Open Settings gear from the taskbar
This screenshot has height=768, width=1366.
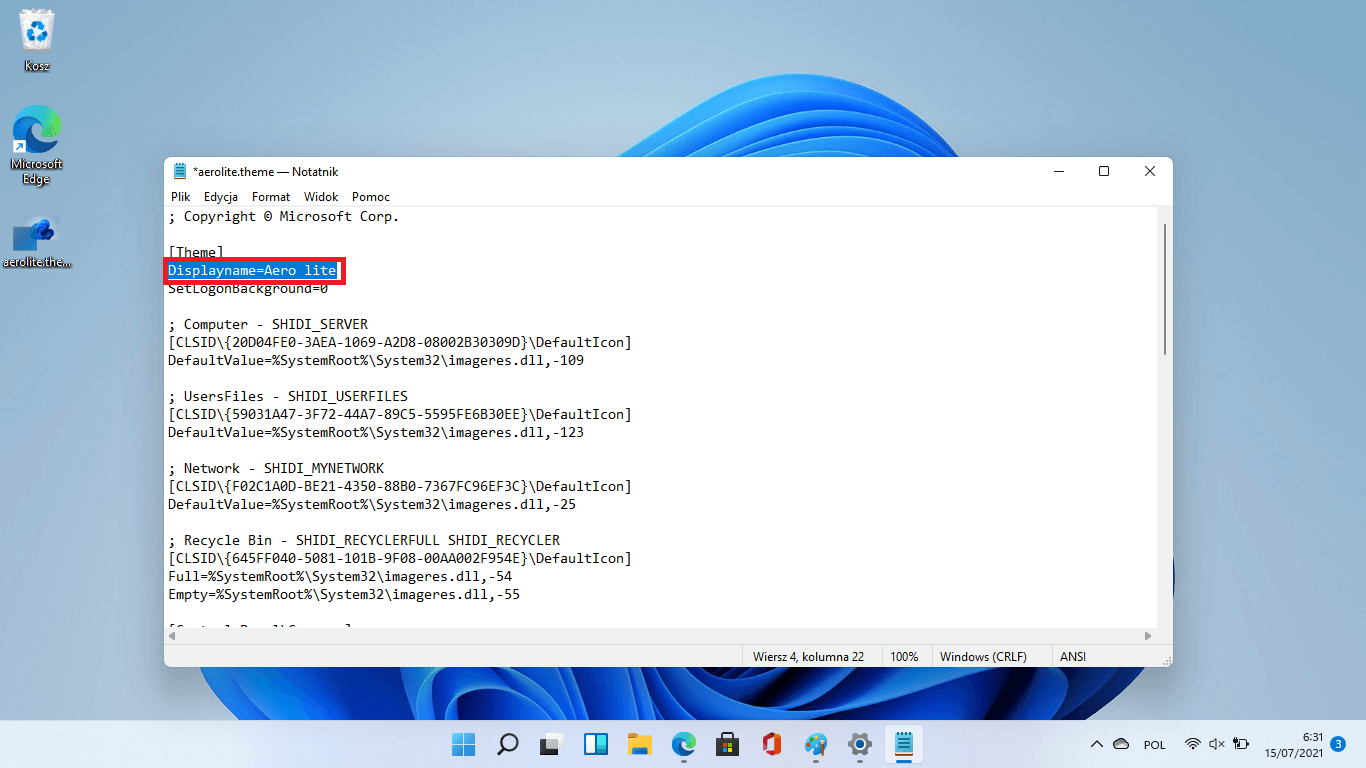pyautogui.click(x=860, y=744)
